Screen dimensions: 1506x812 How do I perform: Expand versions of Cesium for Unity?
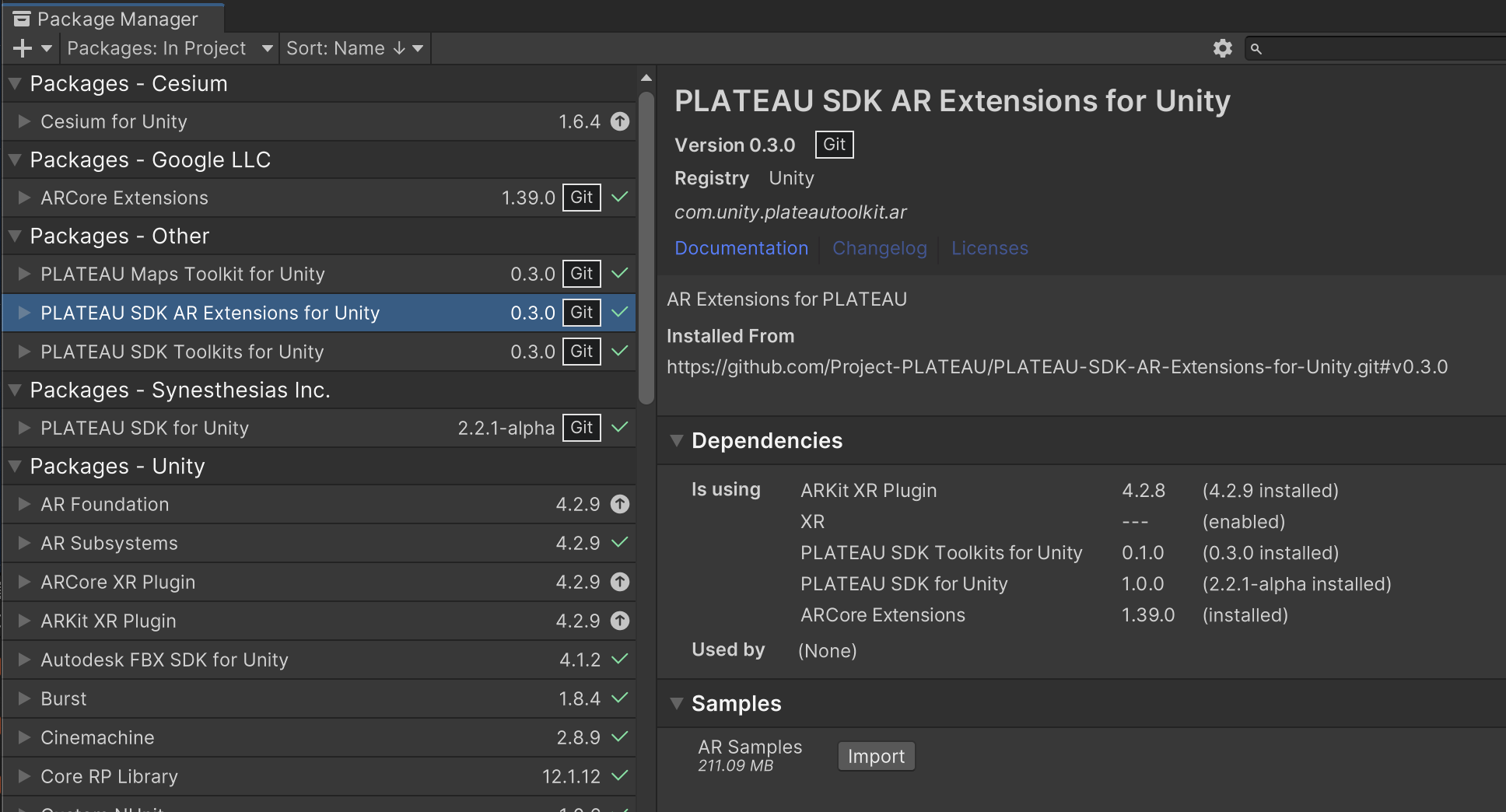coord(24,121)
